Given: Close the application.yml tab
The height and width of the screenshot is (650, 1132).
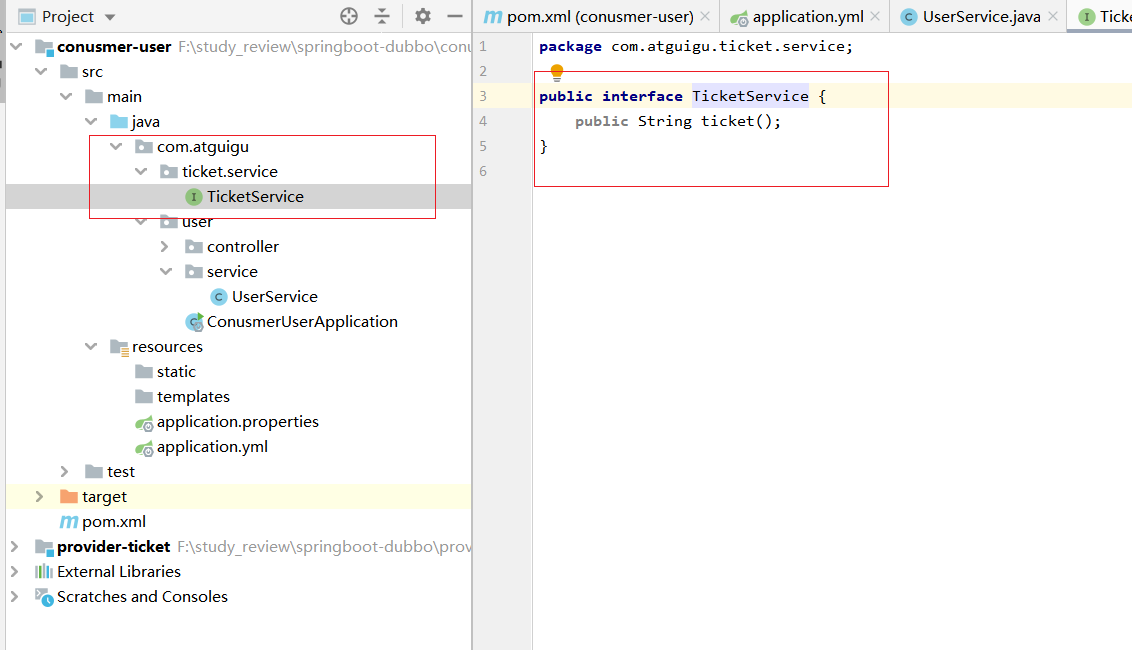Looking at the screenshot, I should coord(875,16).
